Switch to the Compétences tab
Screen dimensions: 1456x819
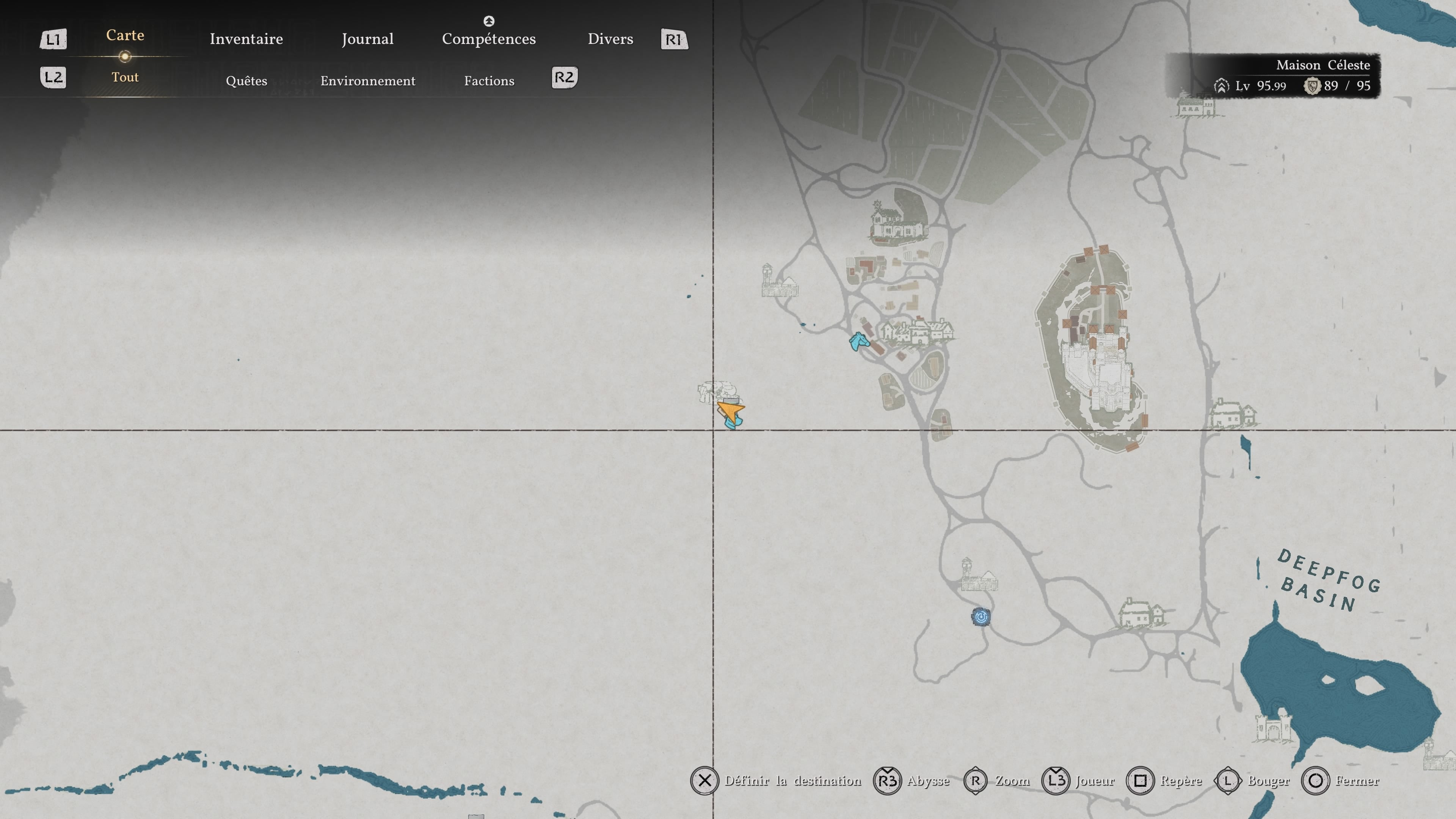coord(489,39)
